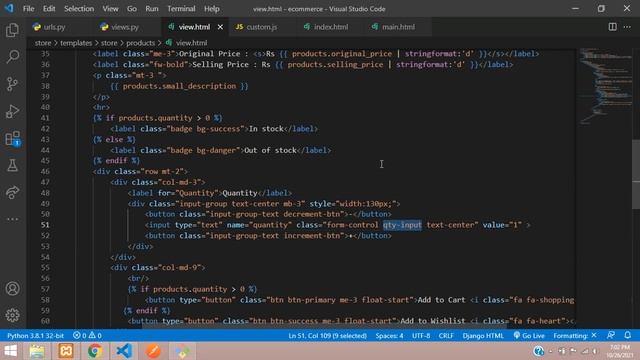
Task: Click the 'store' root breadcrumb
Action: coord(43,43)
